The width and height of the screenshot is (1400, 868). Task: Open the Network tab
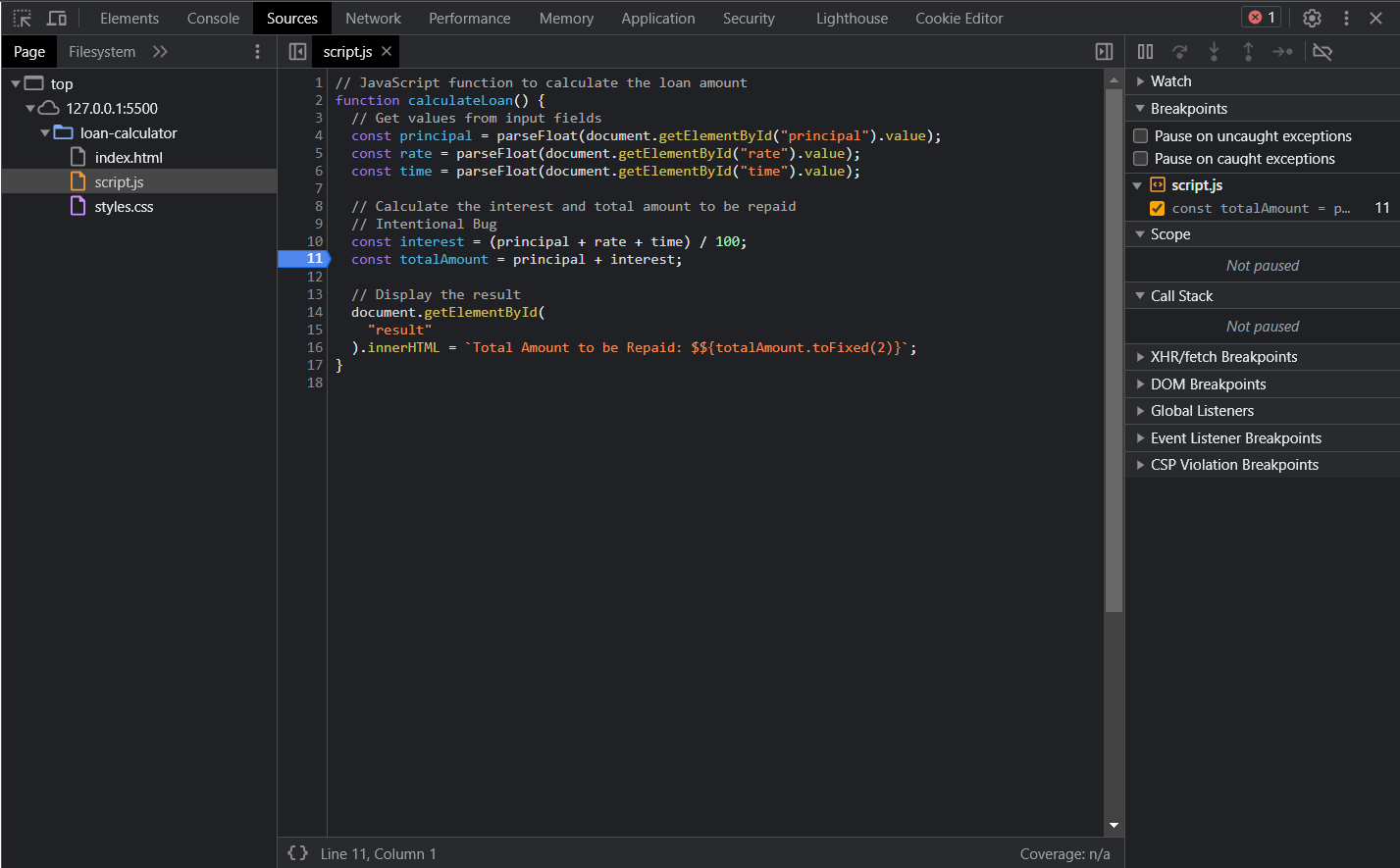373,18
